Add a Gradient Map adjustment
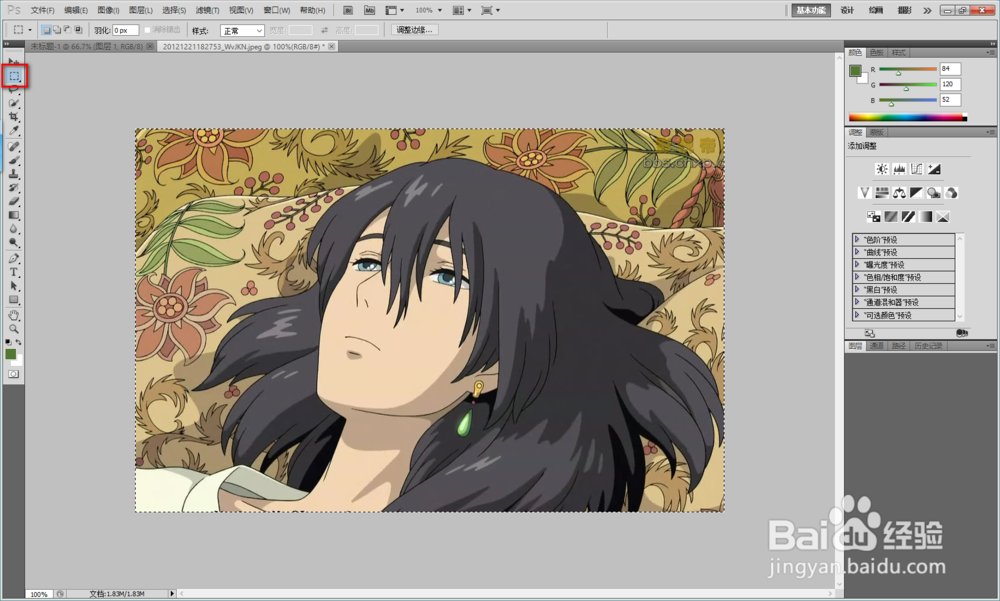The width and height of the screenshot is (1000, 601). click(925, 217)
